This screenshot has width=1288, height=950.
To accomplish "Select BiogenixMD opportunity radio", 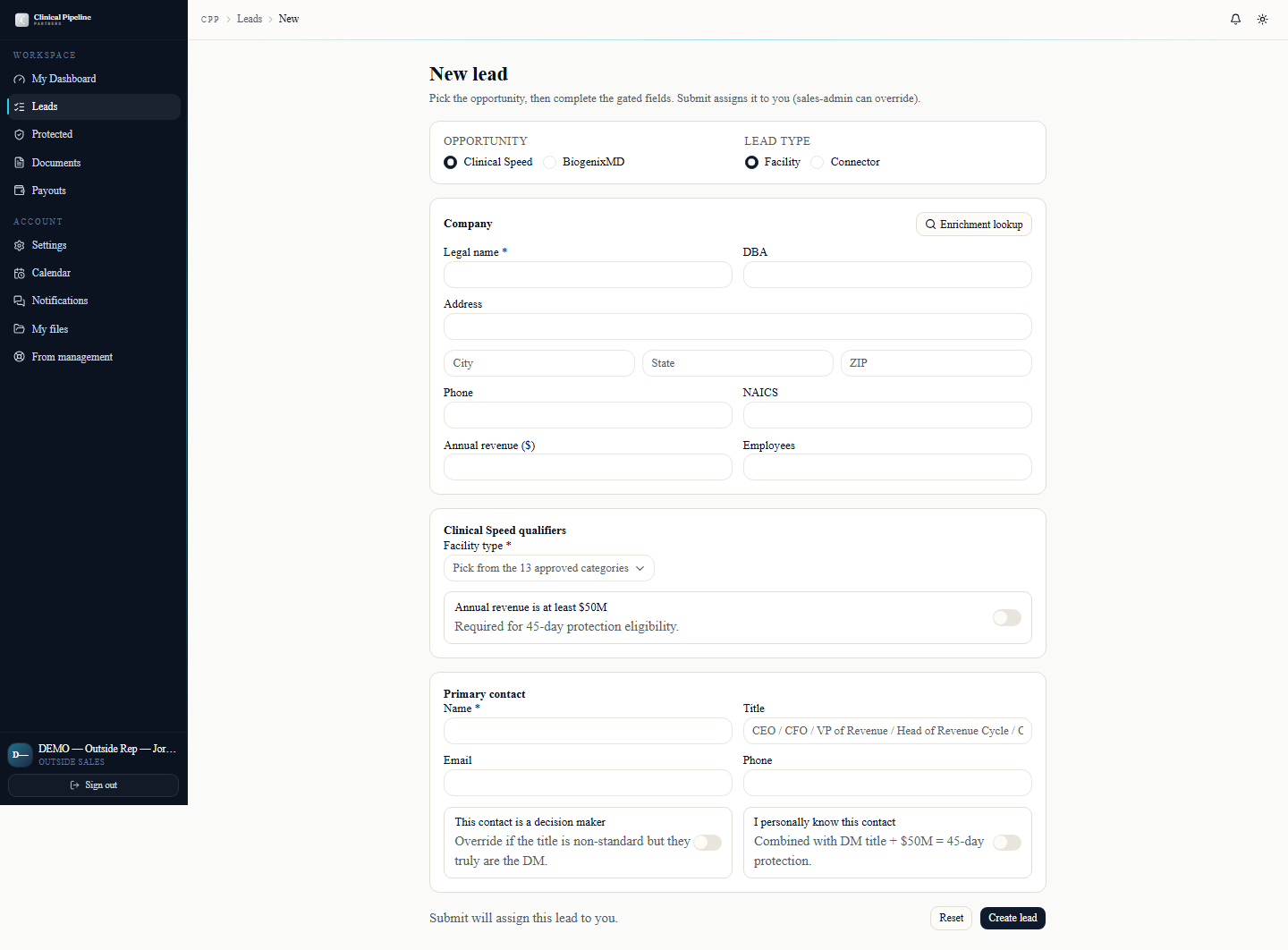I will point(549,162).
